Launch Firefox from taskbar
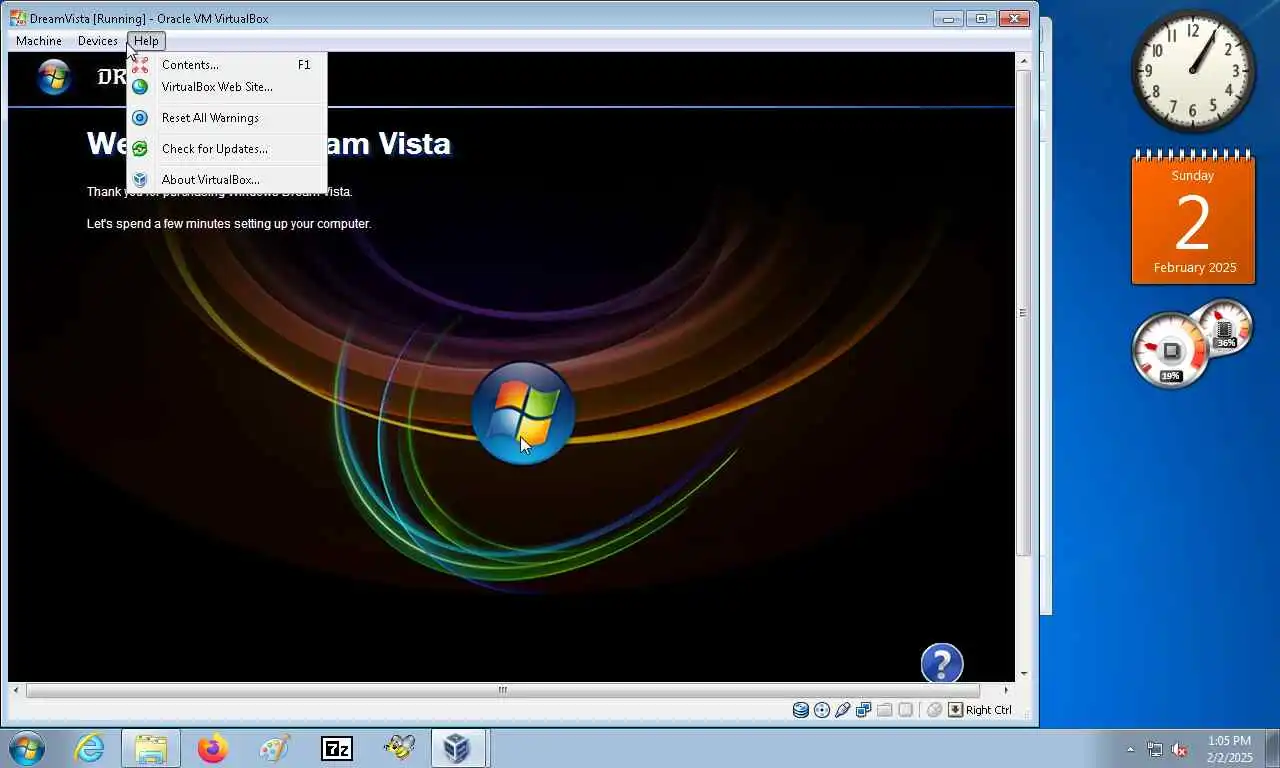The image size is (1280, 768). 212,748
